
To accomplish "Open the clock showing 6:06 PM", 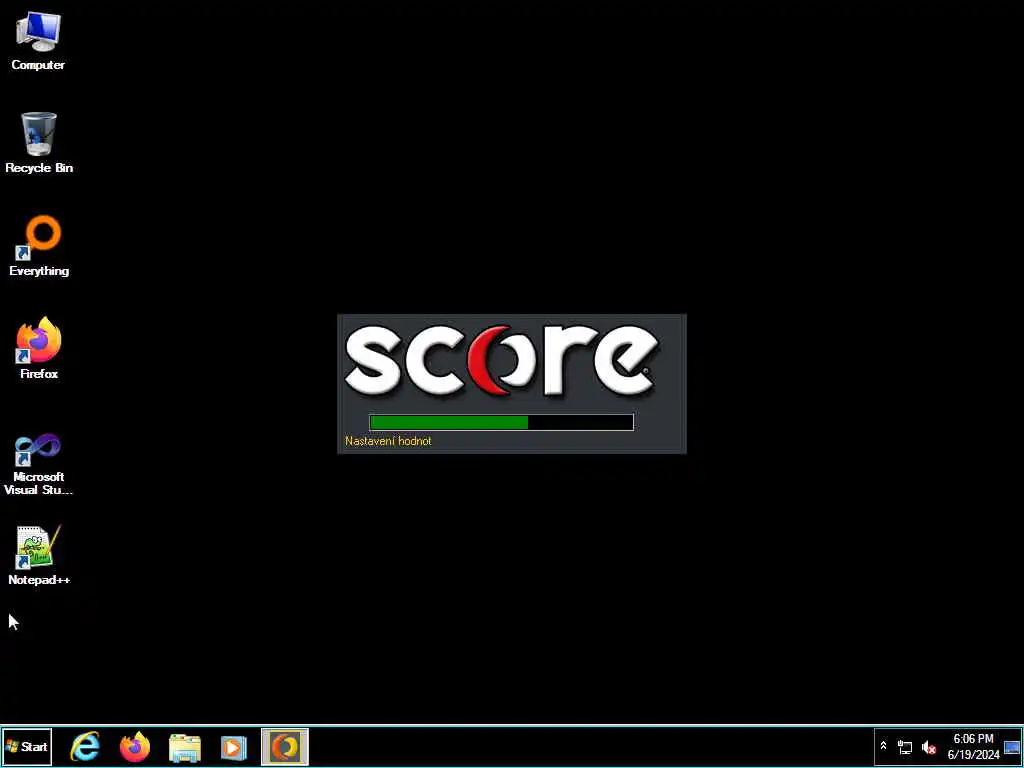I will click(x=973, y=746).
